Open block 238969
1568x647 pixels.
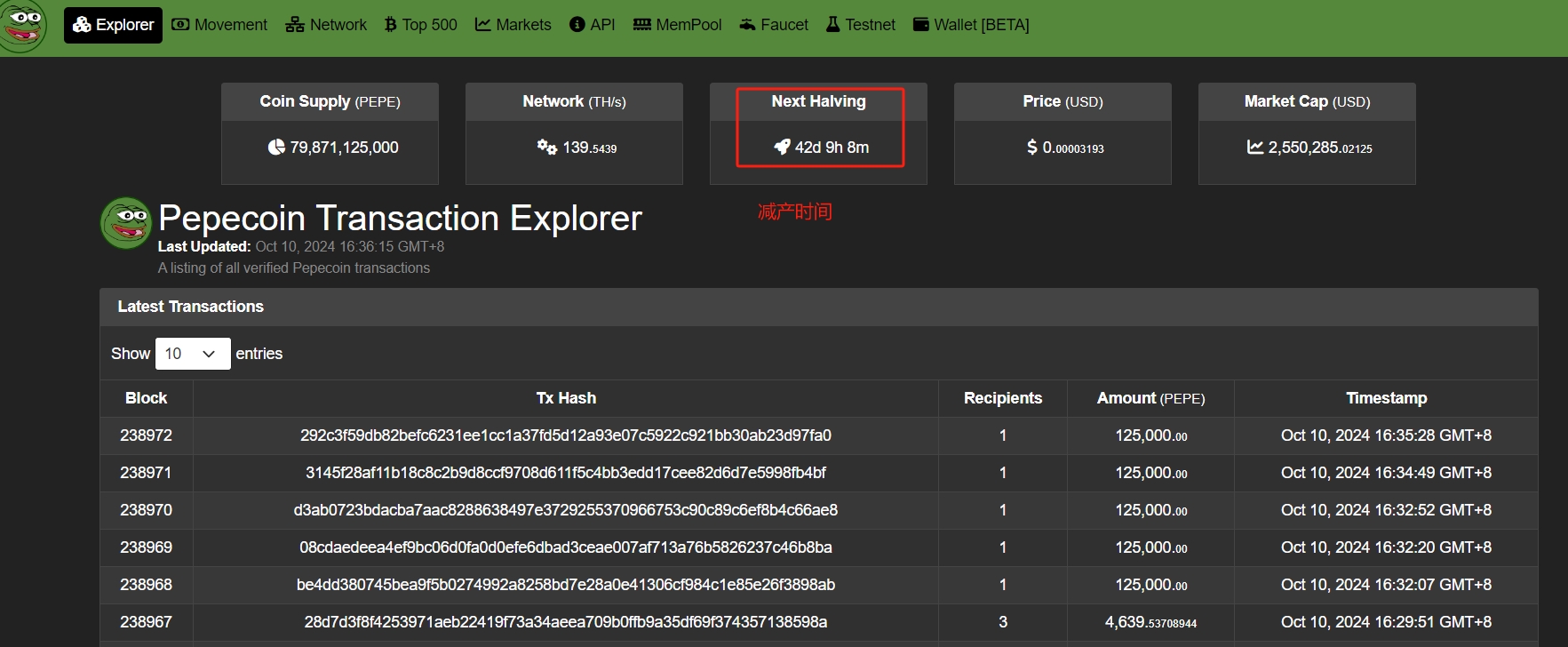(147, 547)
